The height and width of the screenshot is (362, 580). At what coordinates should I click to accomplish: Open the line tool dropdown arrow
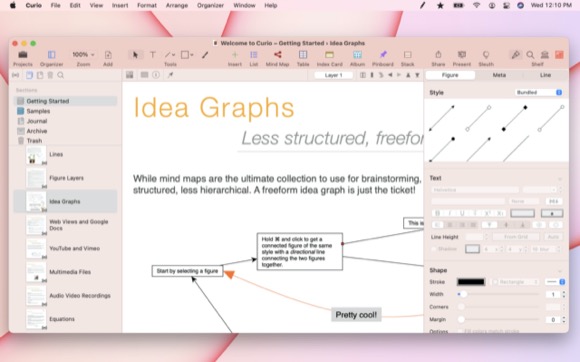click(x=173, y=55)
